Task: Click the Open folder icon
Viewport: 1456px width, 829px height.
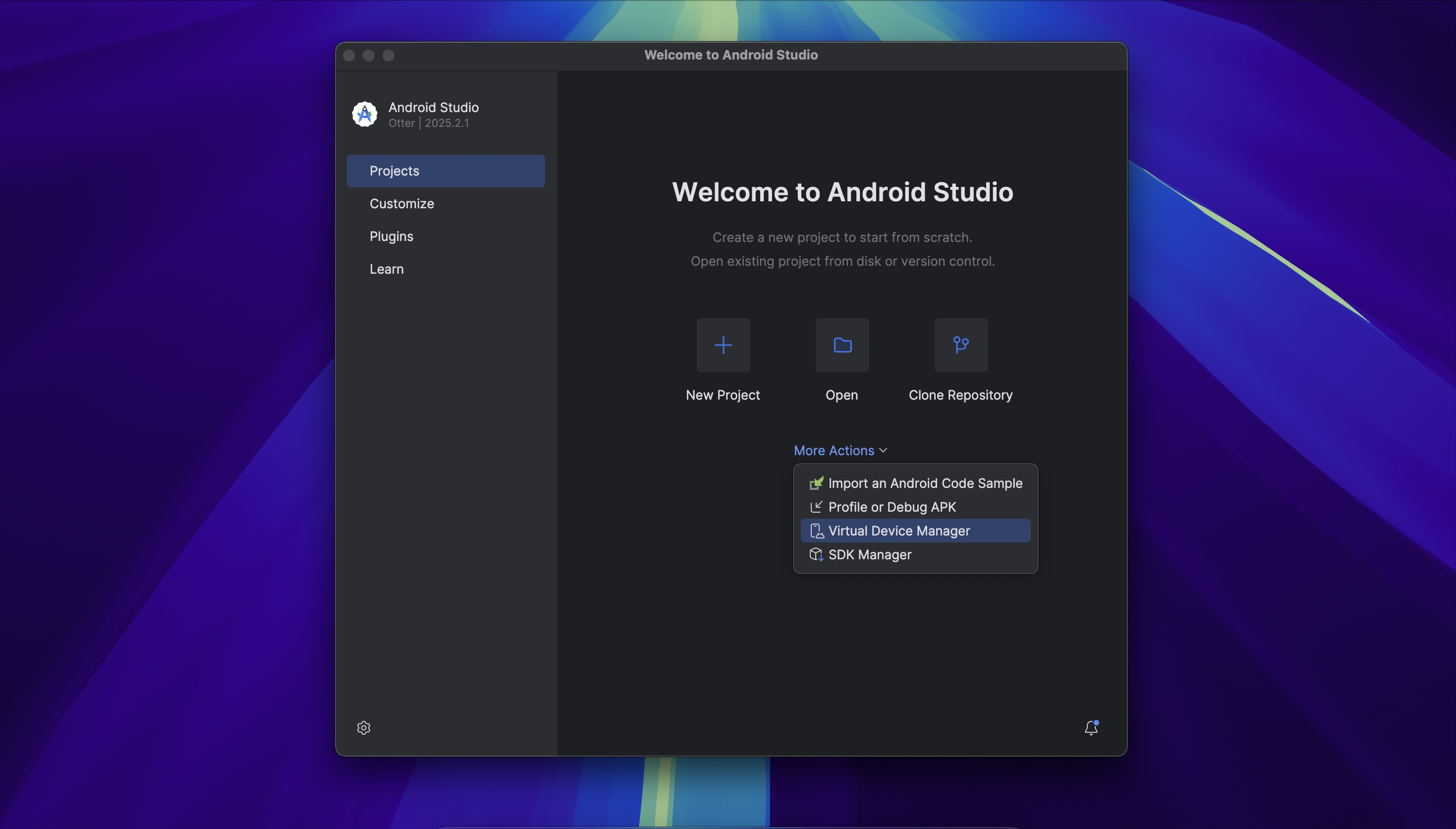Action: (842, 345)
